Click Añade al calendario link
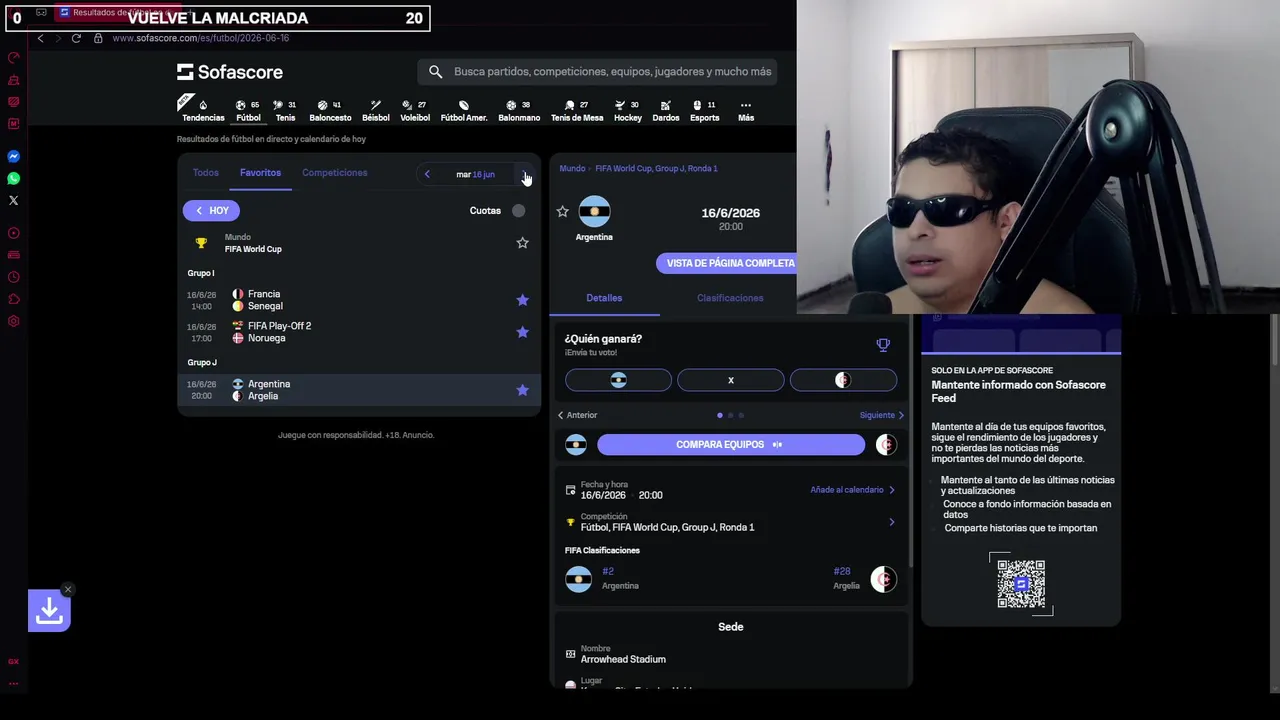 tap(852, 490)
